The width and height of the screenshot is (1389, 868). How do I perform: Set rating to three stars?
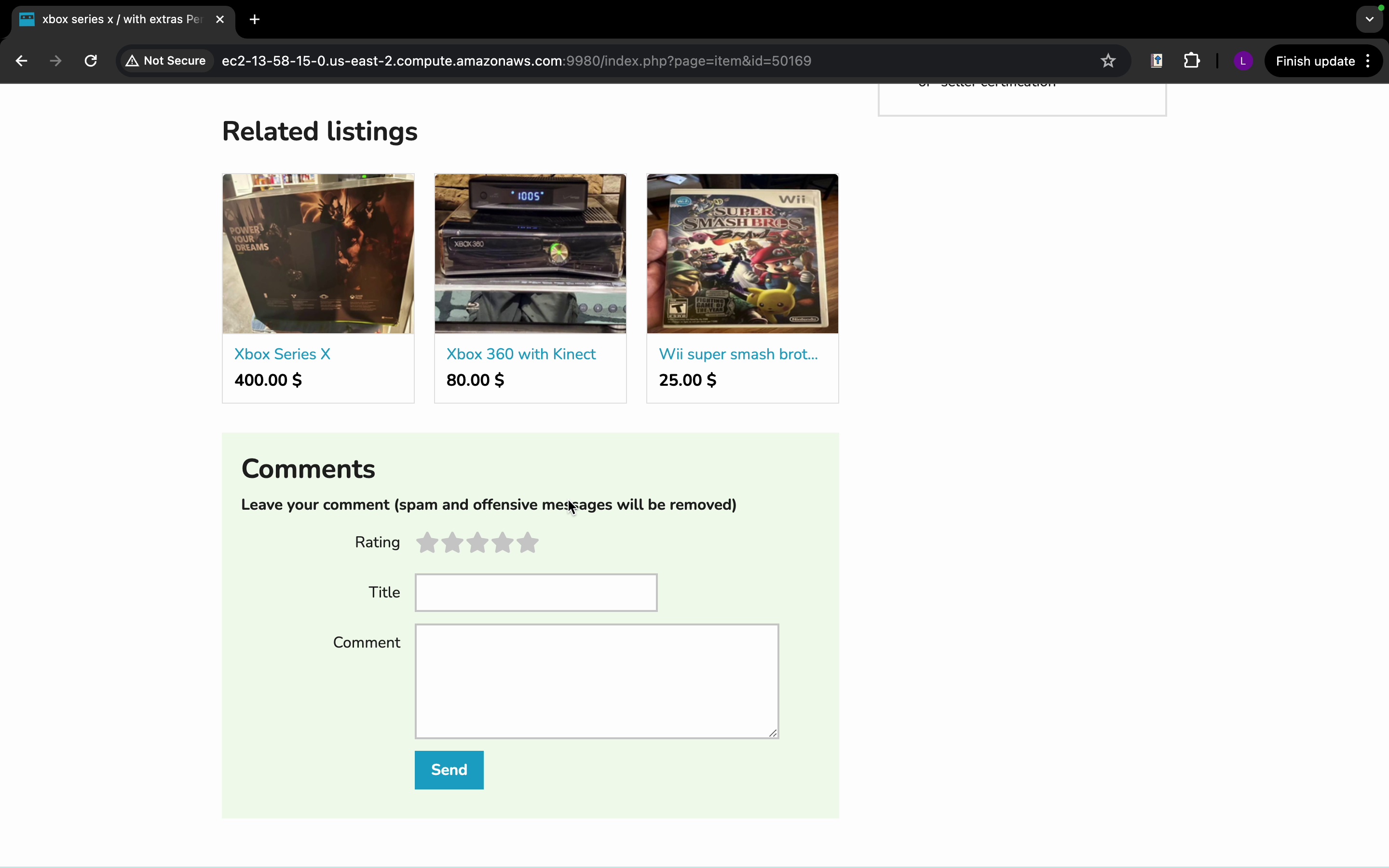click(477, 542)
